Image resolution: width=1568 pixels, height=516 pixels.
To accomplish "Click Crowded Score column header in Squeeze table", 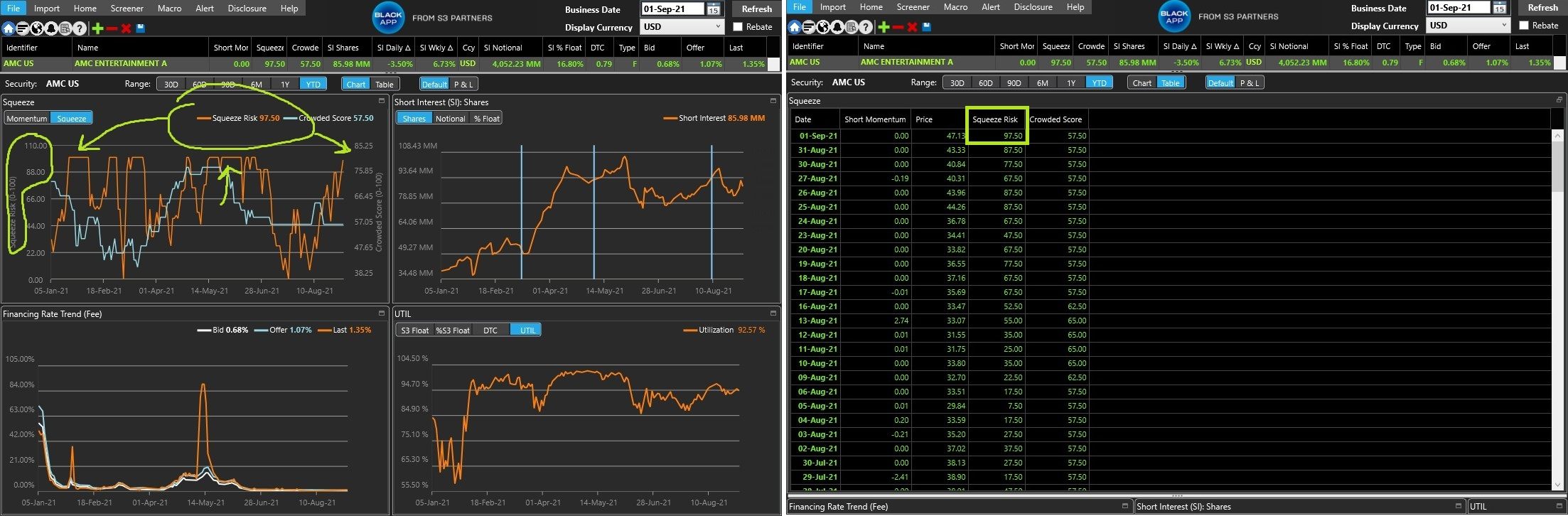I will 1056,119.
